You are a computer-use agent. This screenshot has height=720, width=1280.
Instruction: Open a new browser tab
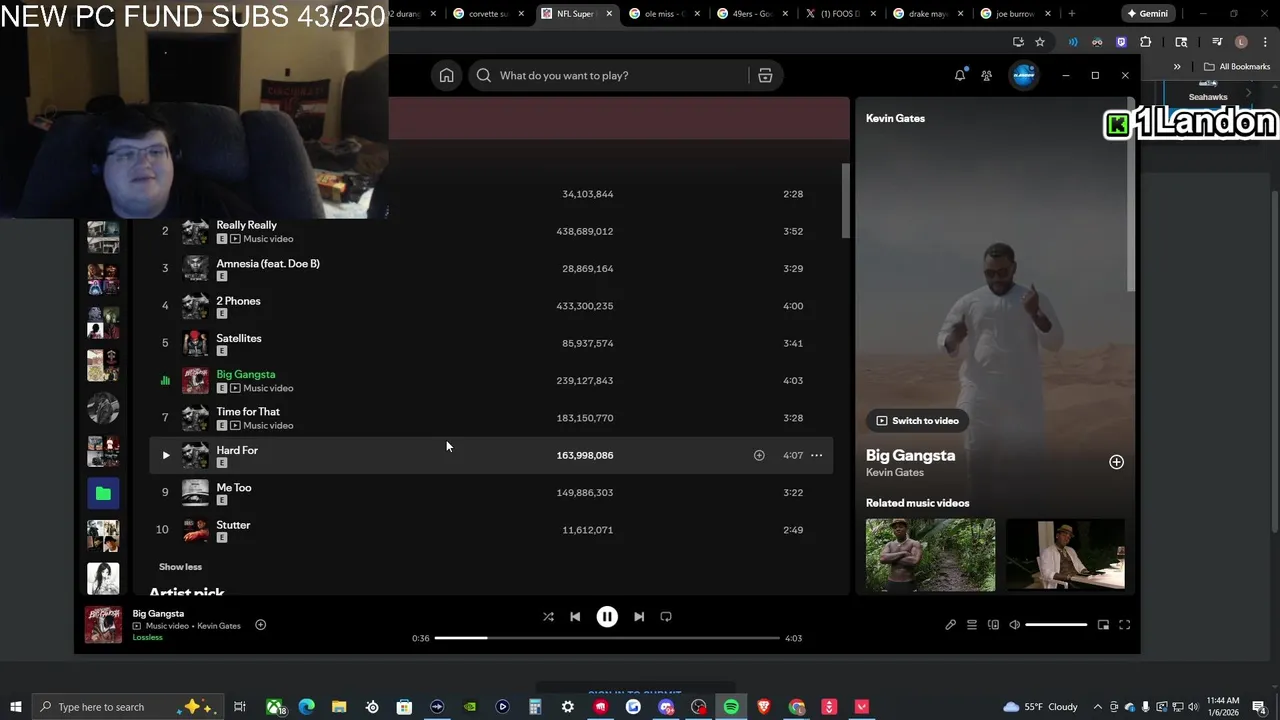coord(1072,14)
